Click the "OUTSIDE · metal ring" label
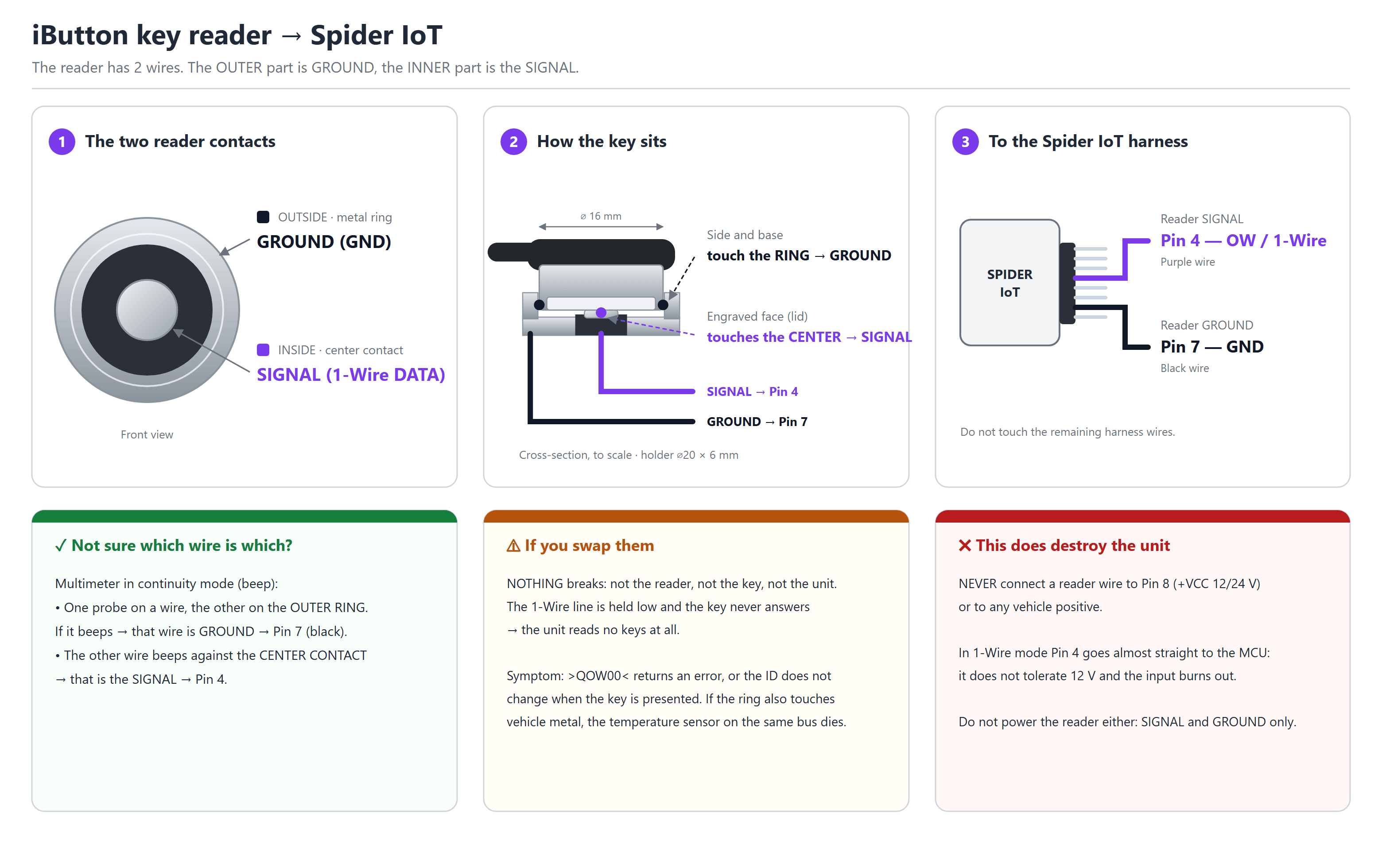 335,217
